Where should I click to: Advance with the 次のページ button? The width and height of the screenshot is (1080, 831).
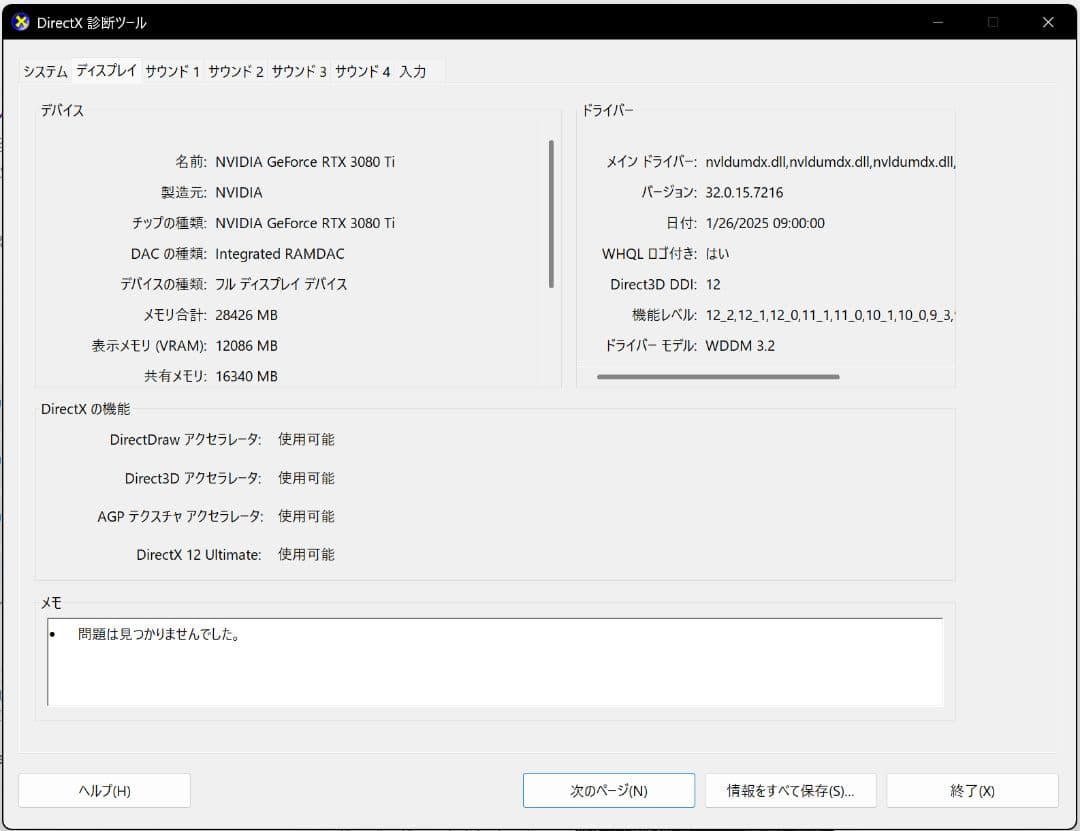click(x=608, y=790)
